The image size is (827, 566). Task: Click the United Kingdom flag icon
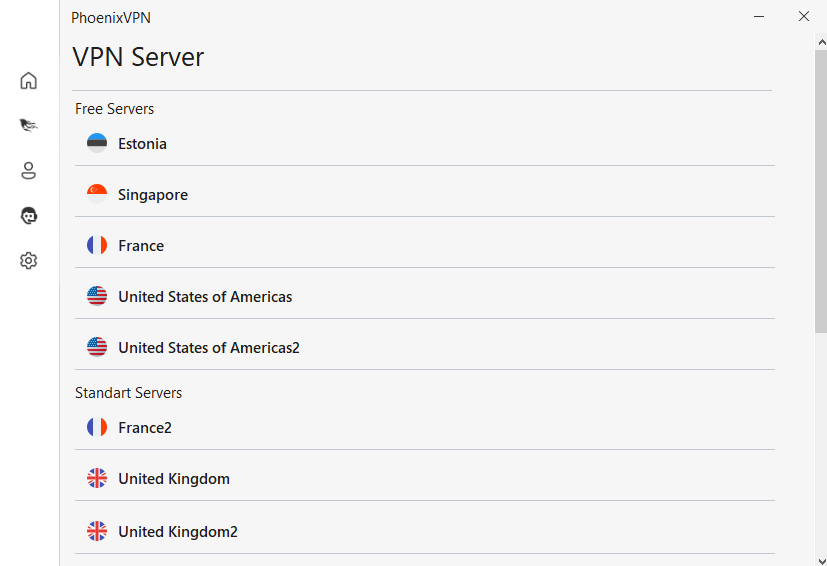[x=97, y=478]
